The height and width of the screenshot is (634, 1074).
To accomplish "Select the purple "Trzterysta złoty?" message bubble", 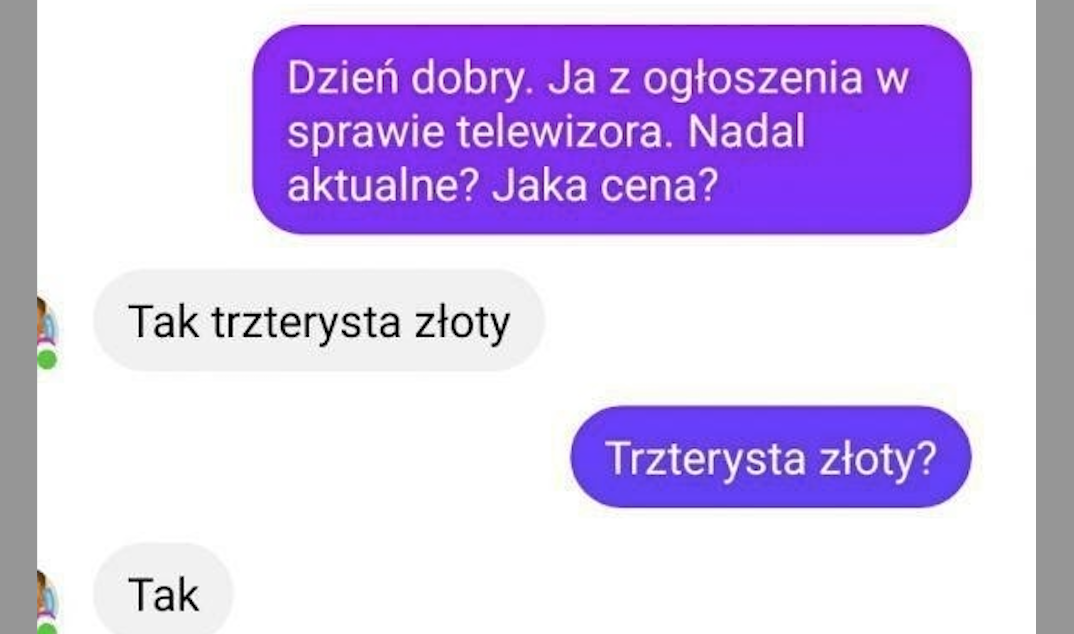I will 771,457.
